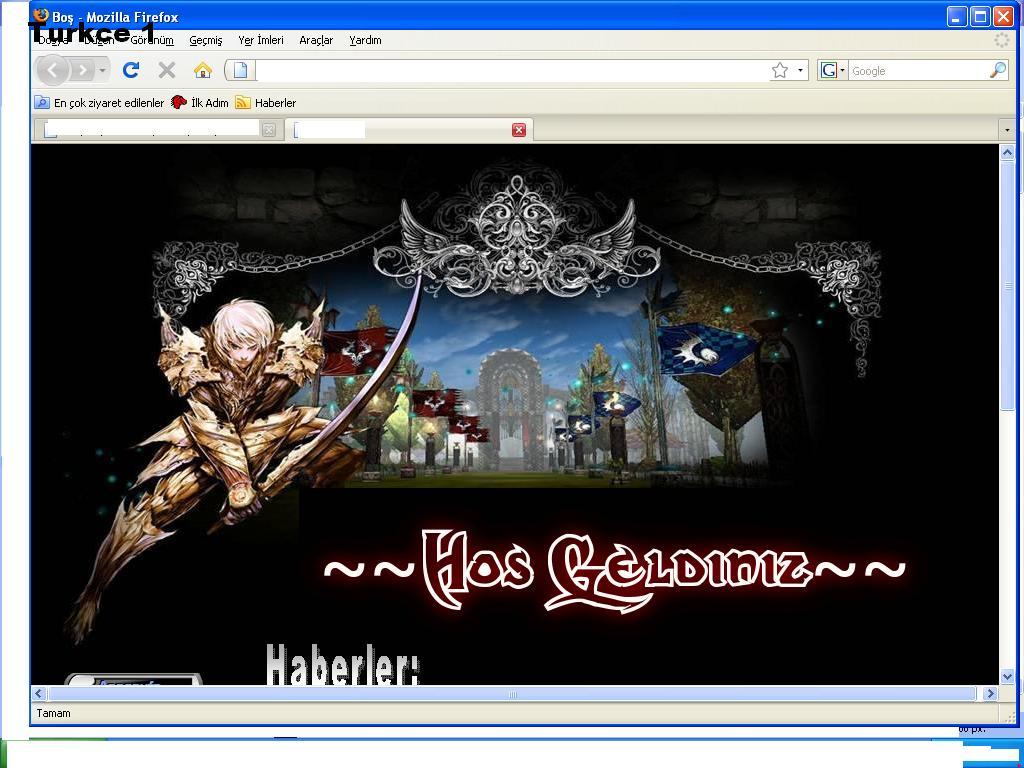Click the browser Back arrow button
The height and width of the screenshot is (768, 1024).
click(52, 70)
